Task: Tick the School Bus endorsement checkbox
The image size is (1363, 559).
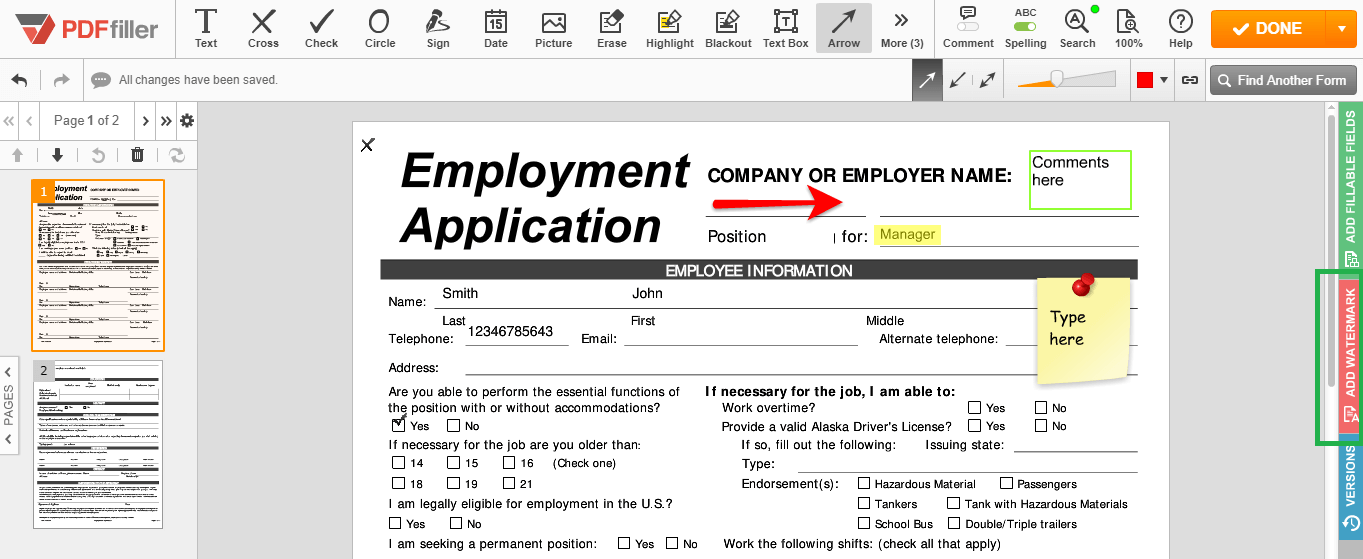Action: pos(865,523)
